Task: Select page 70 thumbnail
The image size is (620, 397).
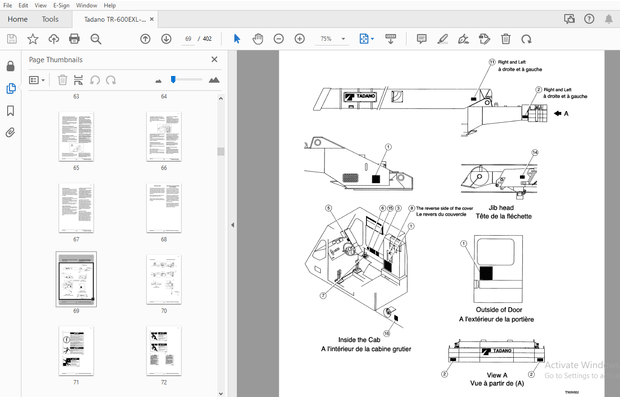Action: 164,280
